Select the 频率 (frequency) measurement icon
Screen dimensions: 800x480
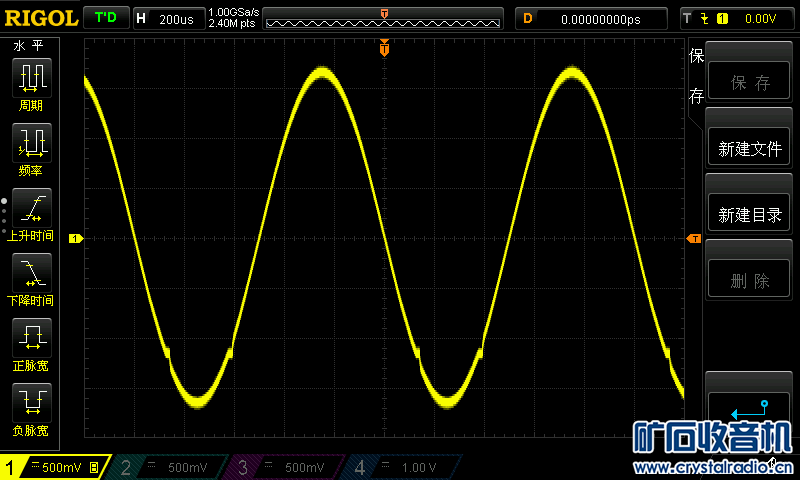coord(32,142)
